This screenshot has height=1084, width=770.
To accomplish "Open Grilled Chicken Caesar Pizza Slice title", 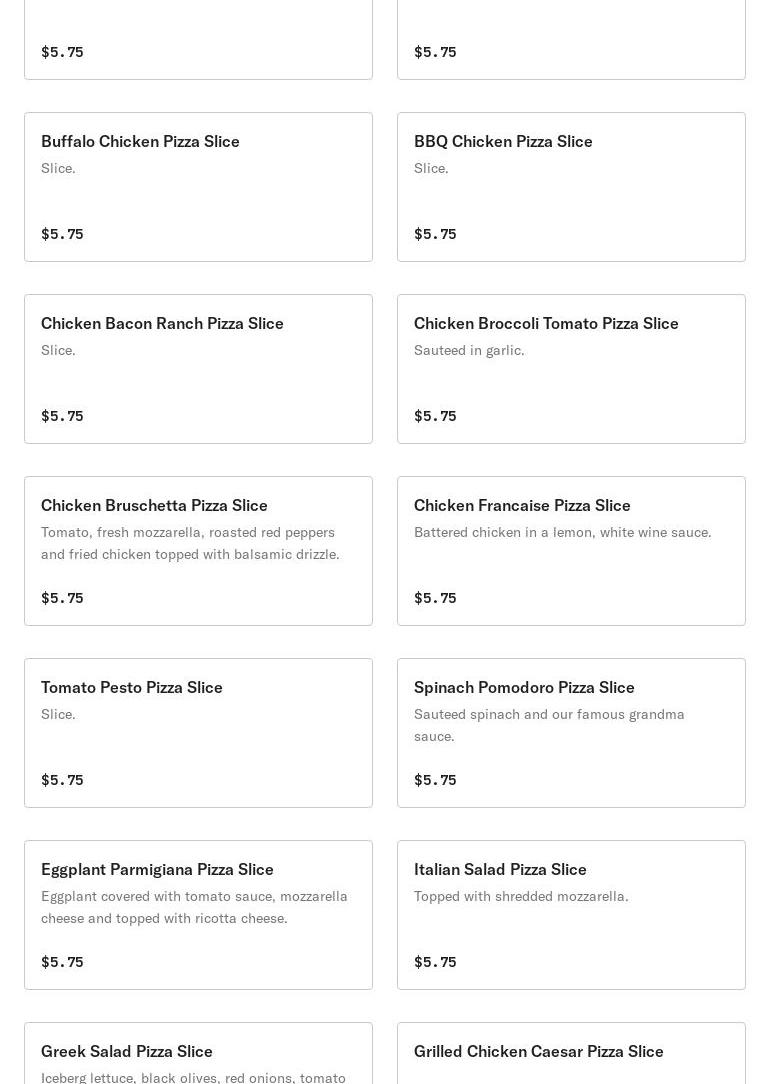I will pyautogui.click(x=539, y=1051).
